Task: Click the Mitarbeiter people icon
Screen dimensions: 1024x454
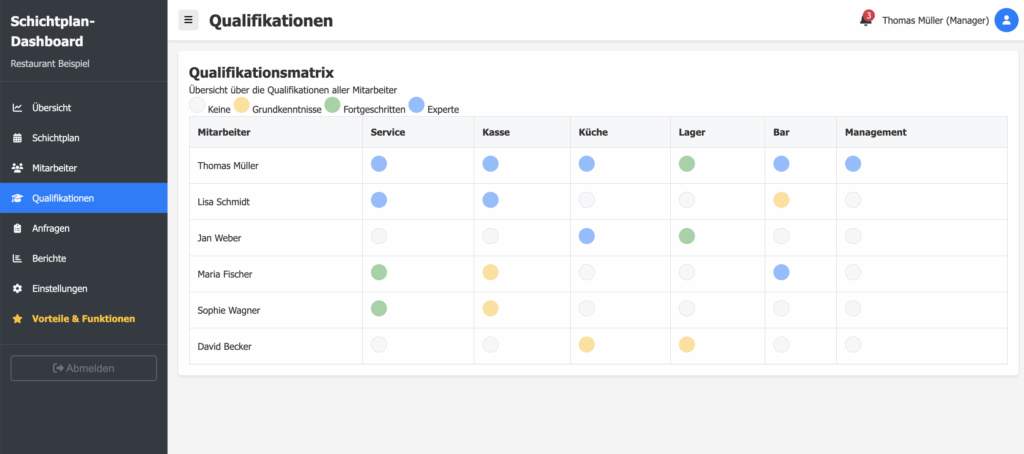Action: tap(18, 168)
